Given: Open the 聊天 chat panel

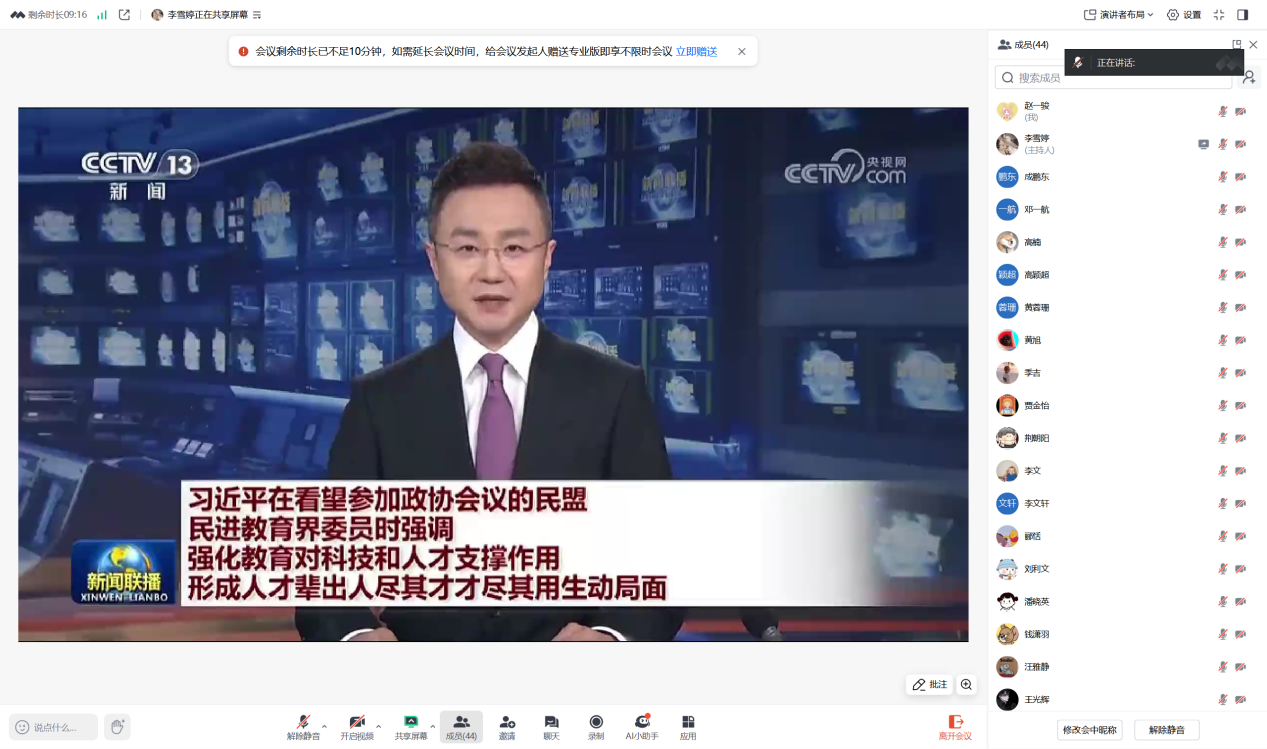Looking at the screenshot, I should [x=551, y=726].
